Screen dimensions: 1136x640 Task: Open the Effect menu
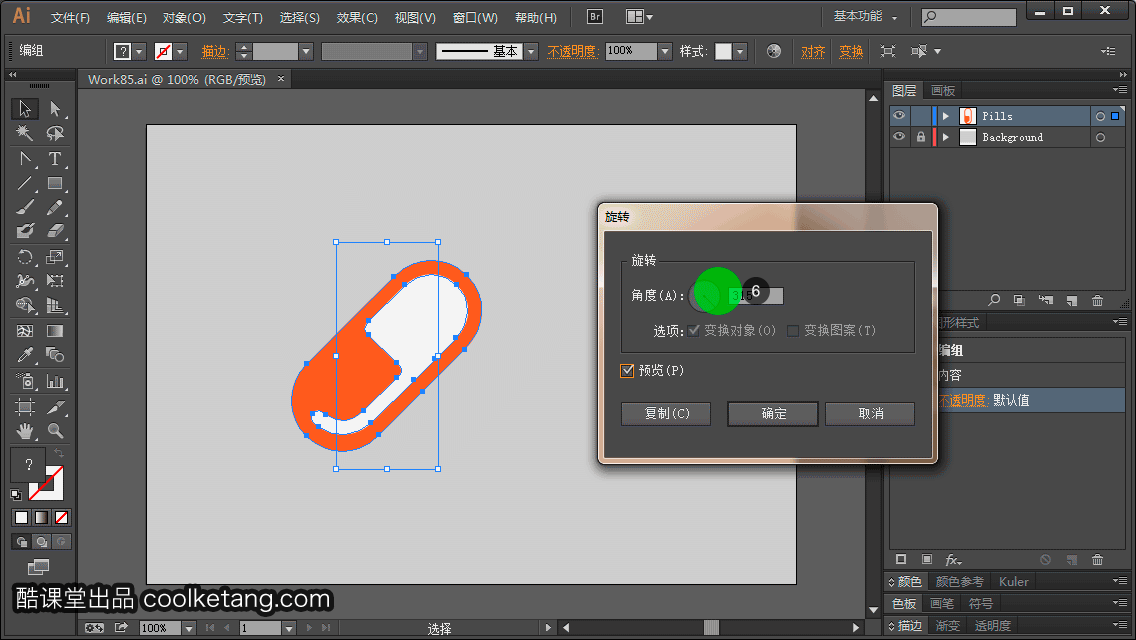click(357, 17)
